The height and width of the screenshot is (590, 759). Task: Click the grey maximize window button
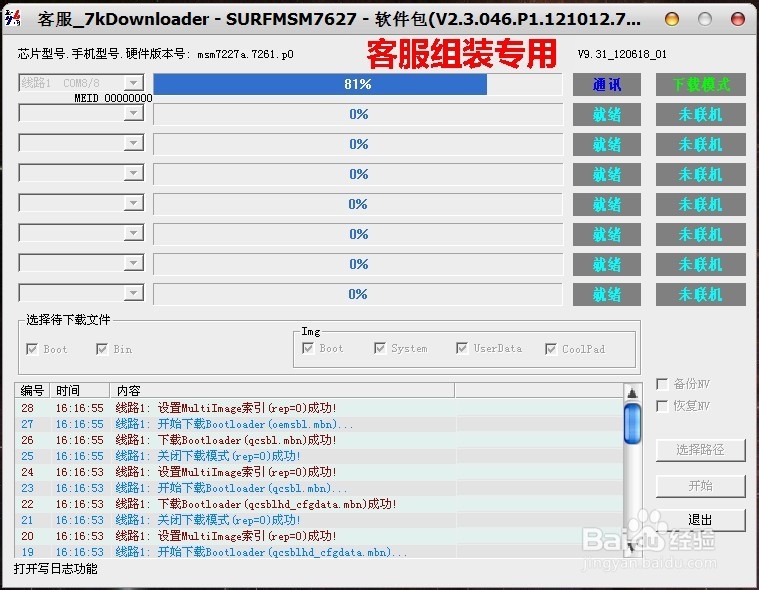pyautogui.click(x=705, y=19)
